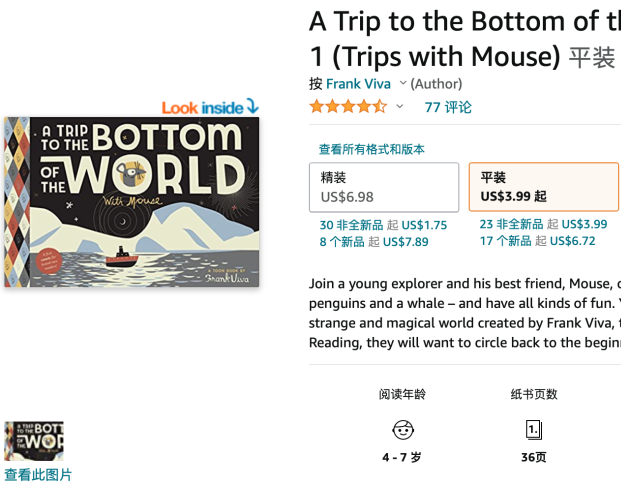Image resolution: width=621 pixels, height=485 pixels.
Task: Click the 查看此图片 link
Action: [x=38, y=475]
